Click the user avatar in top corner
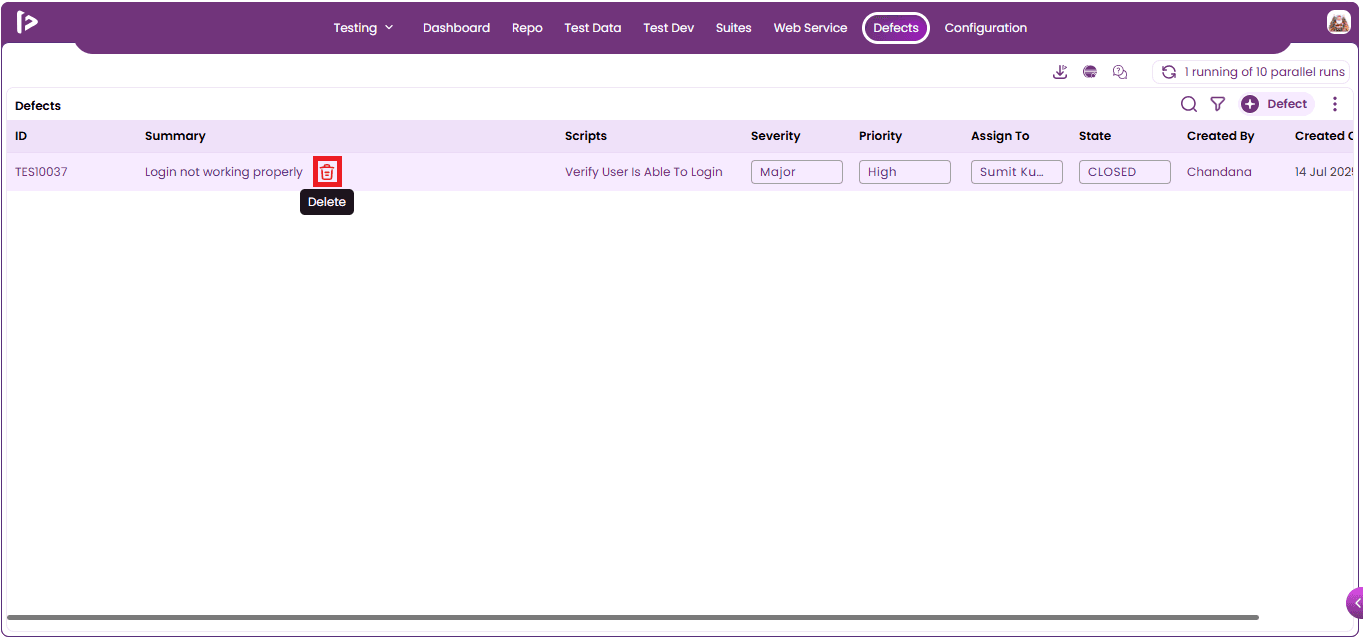 [x=1339, y=22]
